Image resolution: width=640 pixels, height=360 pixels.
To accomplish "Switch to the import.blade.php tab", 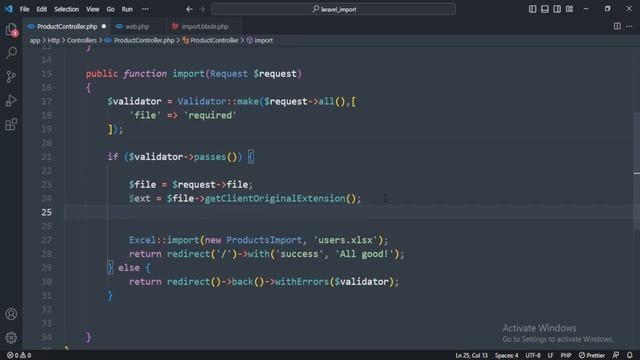I will point(204,27).
